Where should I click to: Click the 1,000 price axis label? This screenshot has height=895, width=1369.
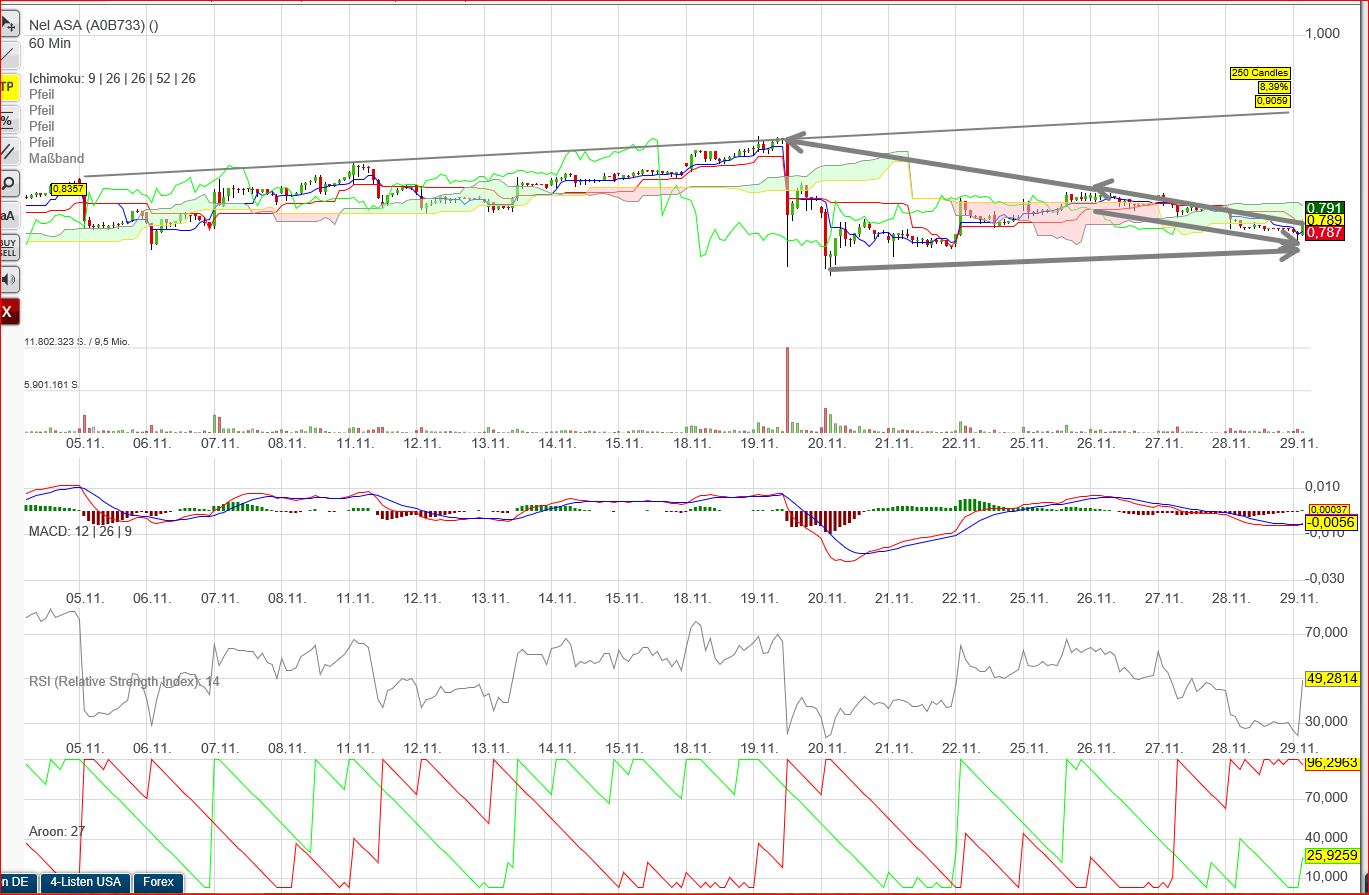coord(1322,34)
